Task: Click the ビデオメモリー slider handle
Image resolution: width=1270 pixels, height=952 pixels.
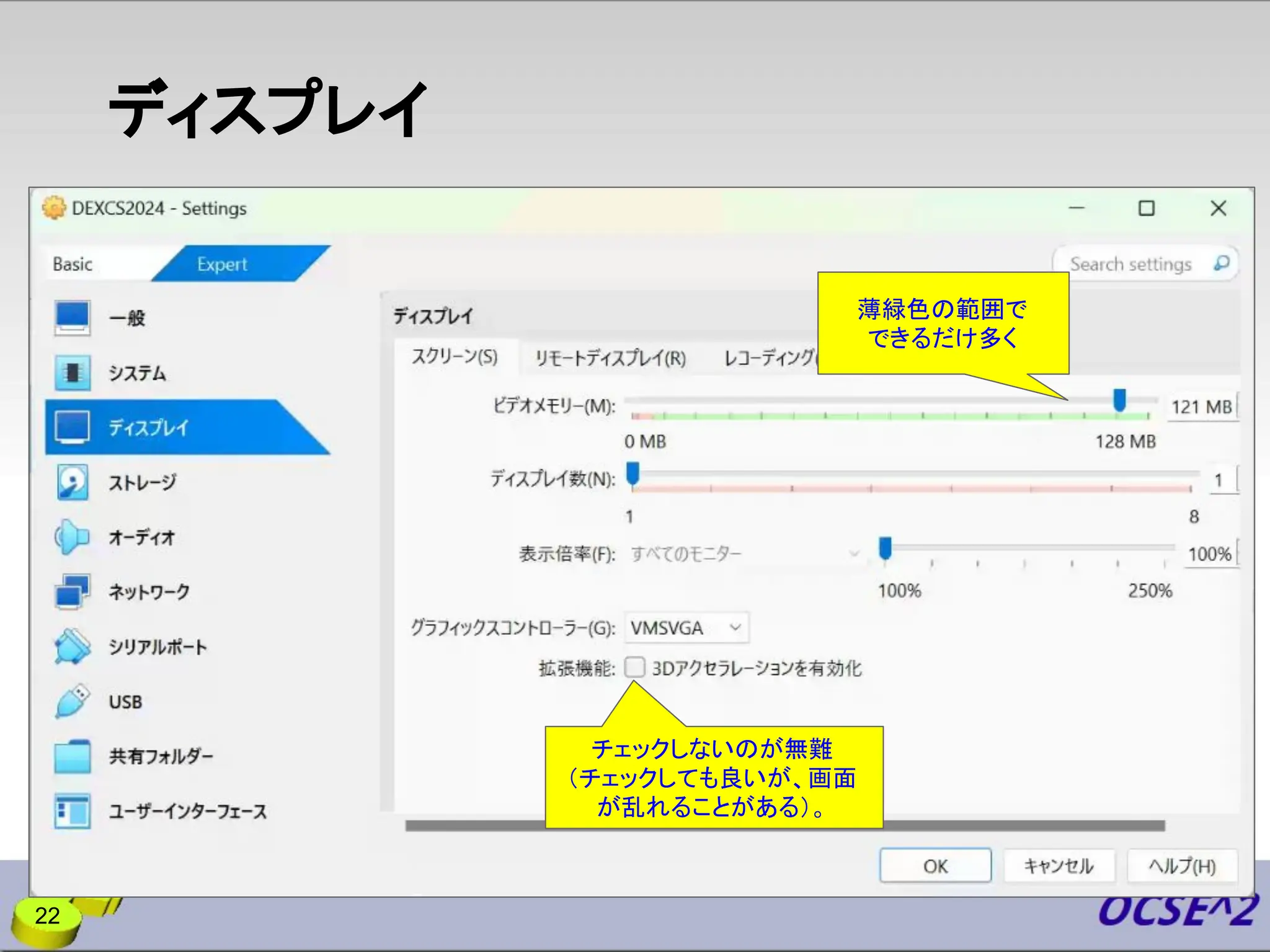Action: 1119,400
